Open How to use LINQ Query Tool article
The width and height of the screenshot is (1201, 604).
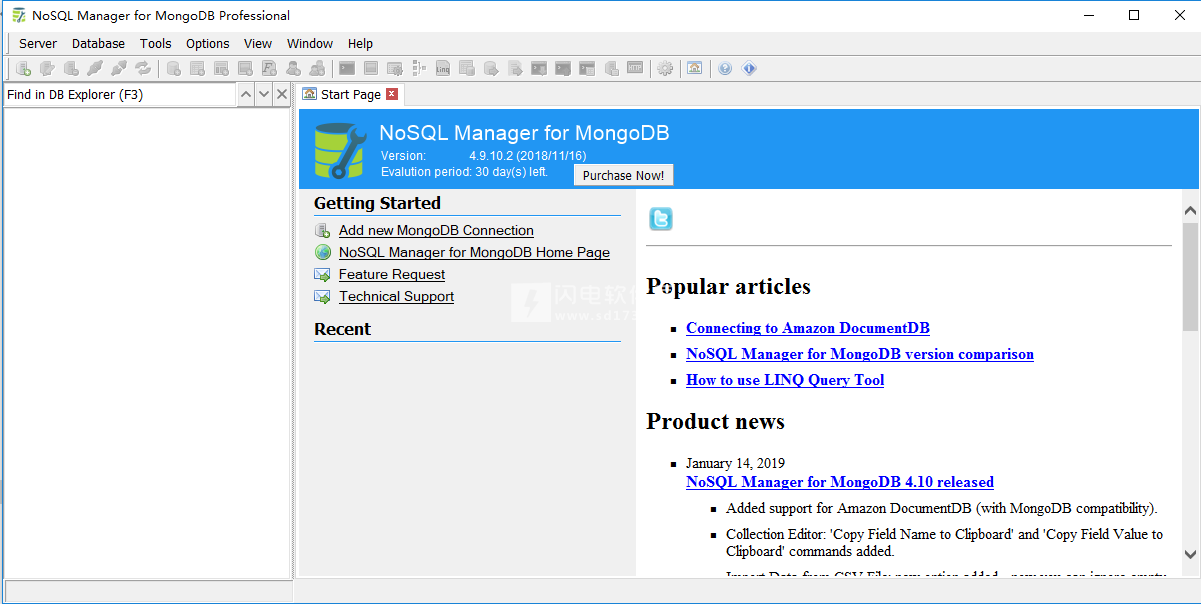(x=785, y=380)
